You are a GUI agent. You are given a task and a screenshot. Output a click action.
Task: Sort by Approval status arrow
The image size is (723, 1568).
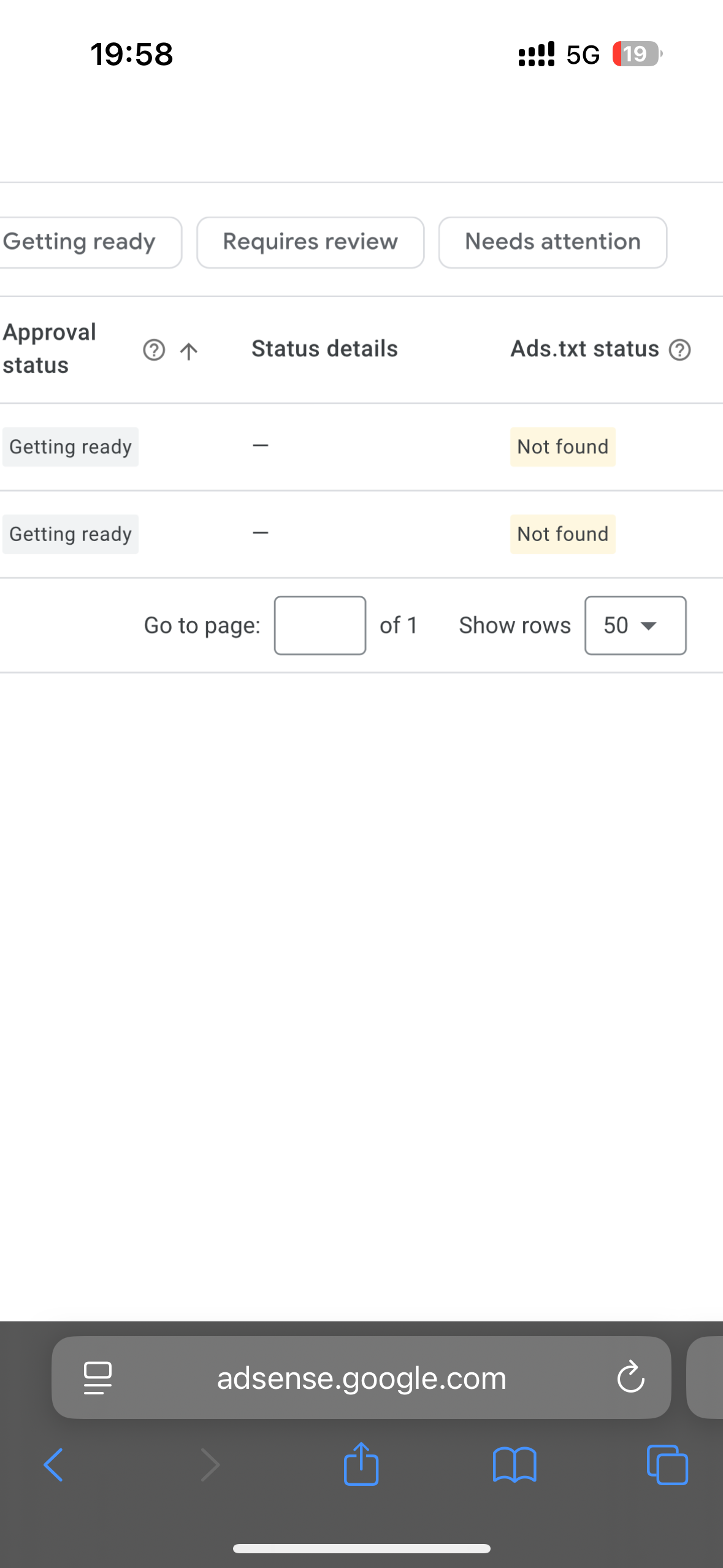pos(189,351)
